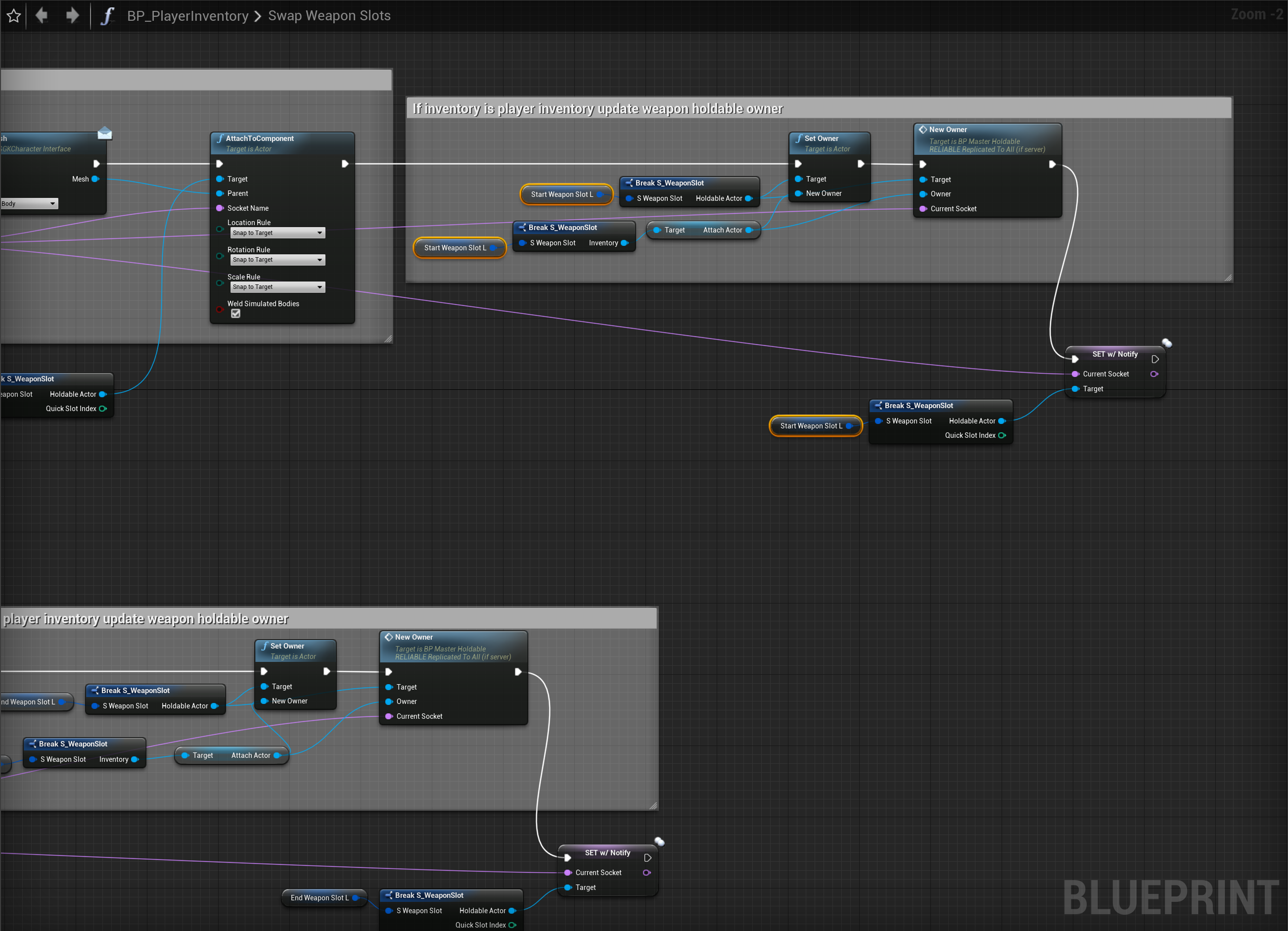Open the Scale Rule dropdown

(277, 287)
